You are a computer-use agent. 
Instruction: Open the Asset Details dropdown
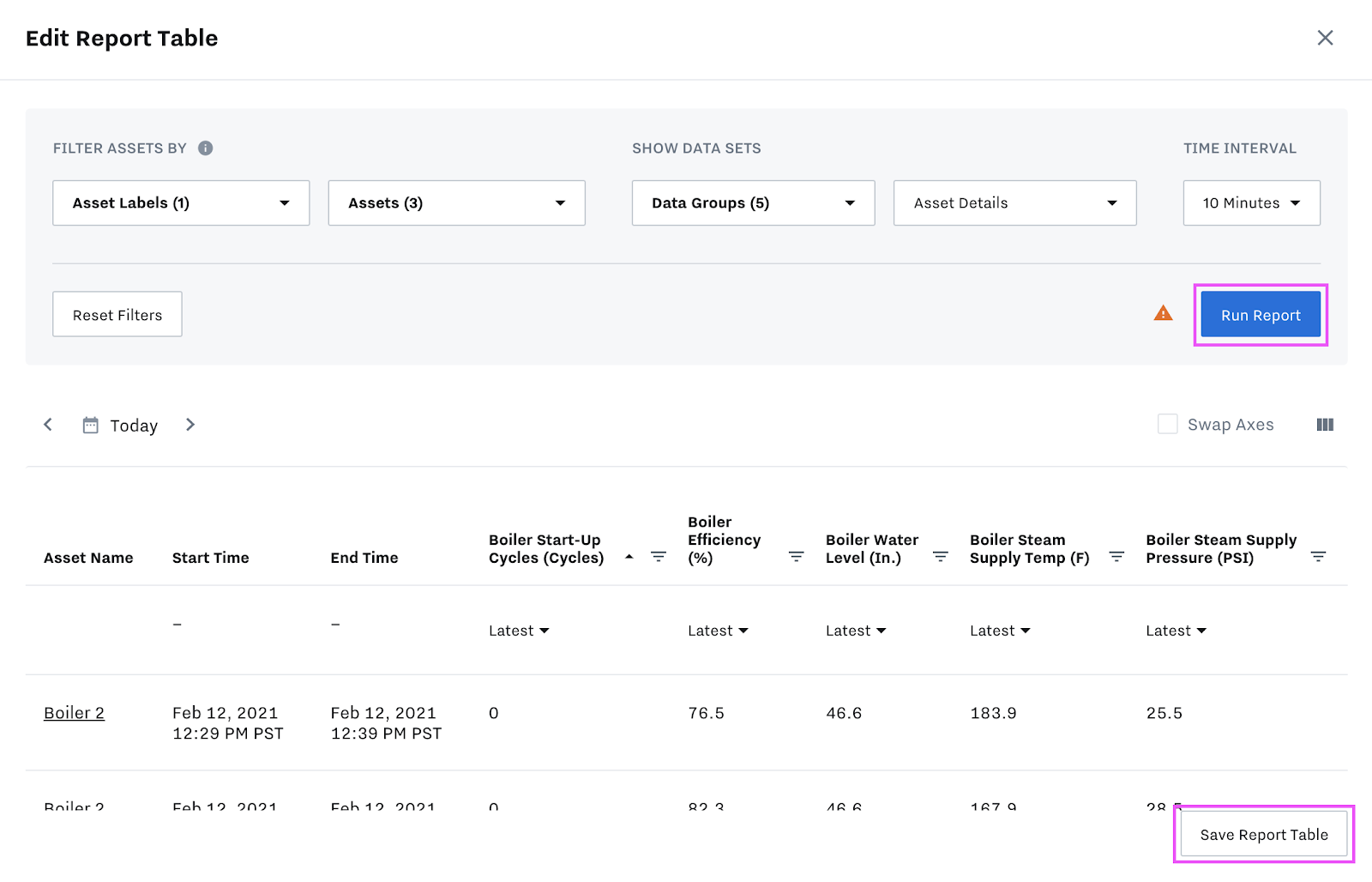point(1015,203)
